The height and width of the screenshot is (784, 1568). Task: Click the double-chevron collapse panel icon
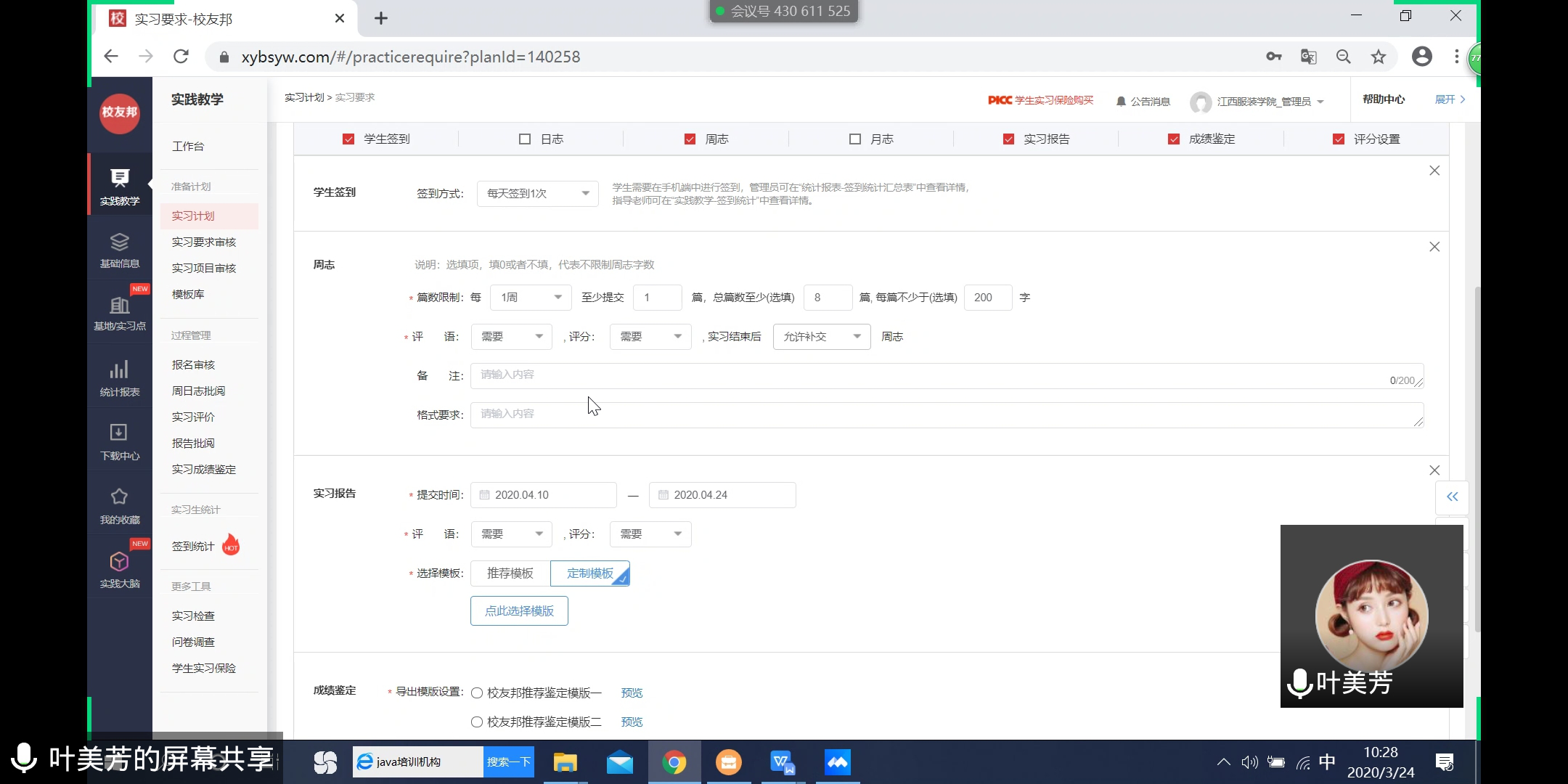tap(1452, 497)
